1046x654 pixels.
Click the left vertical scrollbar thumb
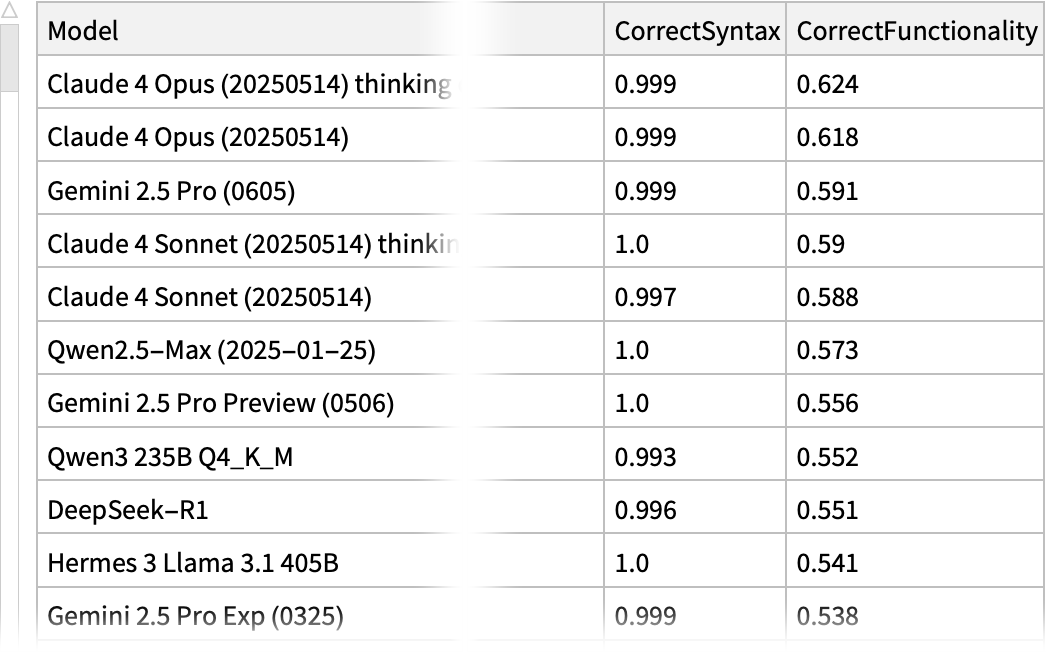[x=10, y=58]
